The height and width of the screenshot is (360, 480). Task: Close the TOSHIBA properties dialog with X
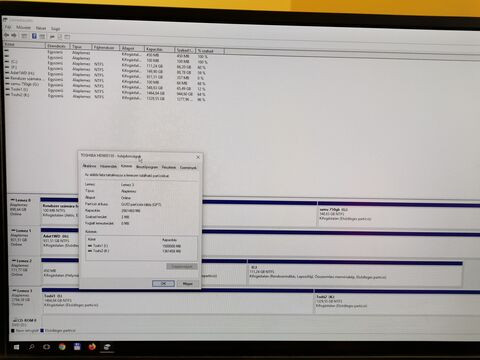[x=198, y=157]
